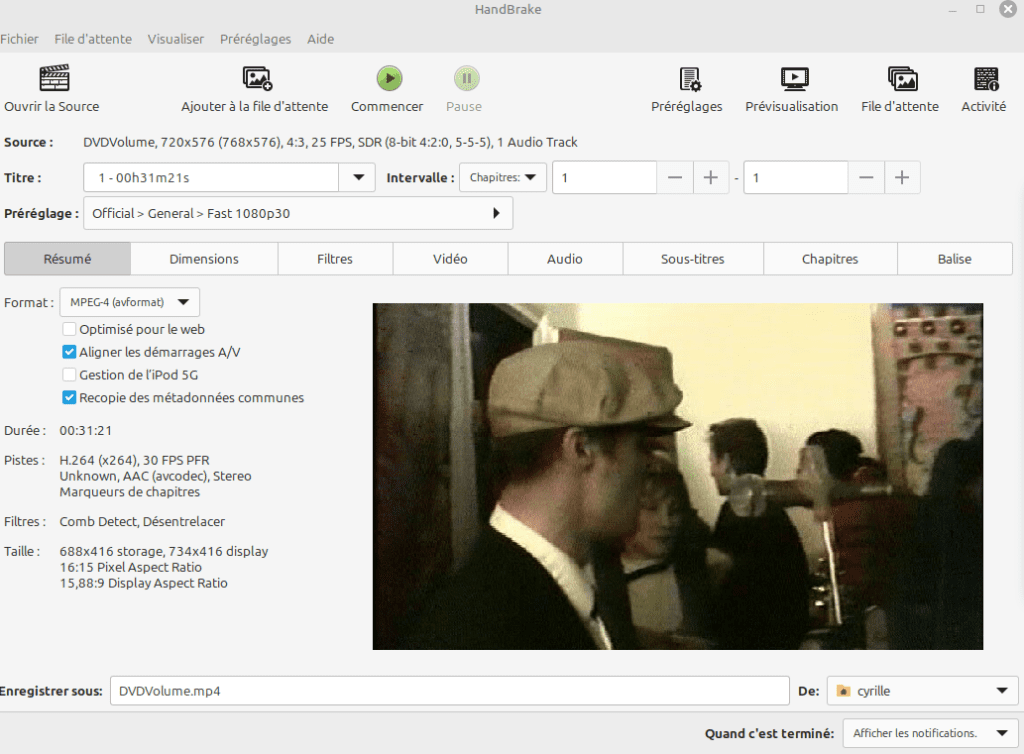Open the Préréglages presets icon
The image size is (1024, 754).
(x=688, y=79)
